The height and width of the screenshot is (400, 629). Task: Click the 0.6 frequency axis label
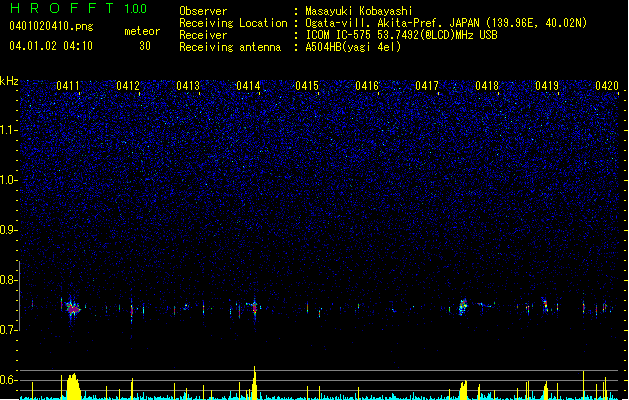(x=9, y=380)
